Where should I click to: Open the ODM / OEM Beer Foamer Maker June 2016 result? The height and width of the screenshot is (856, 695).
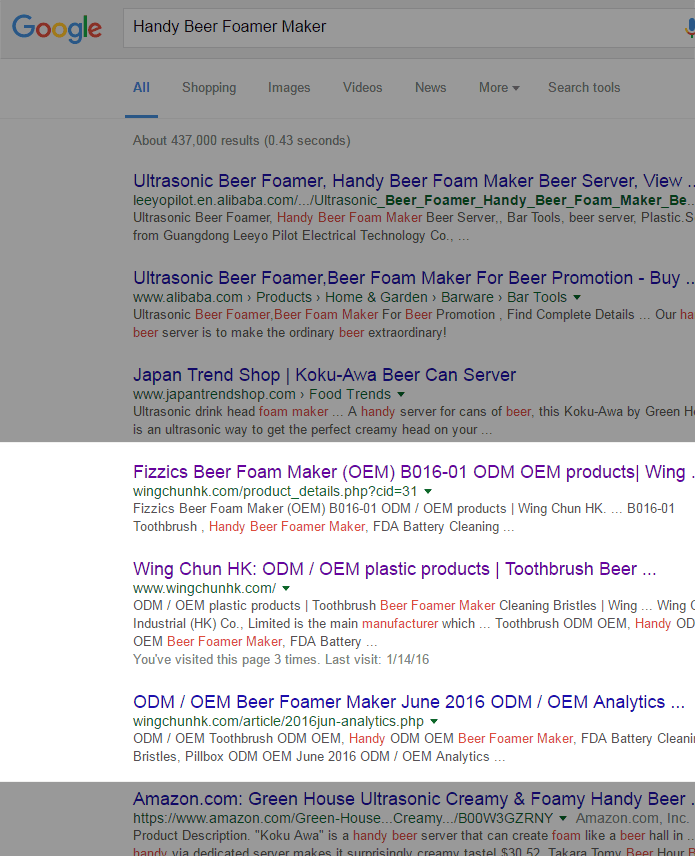click(408, 702)
